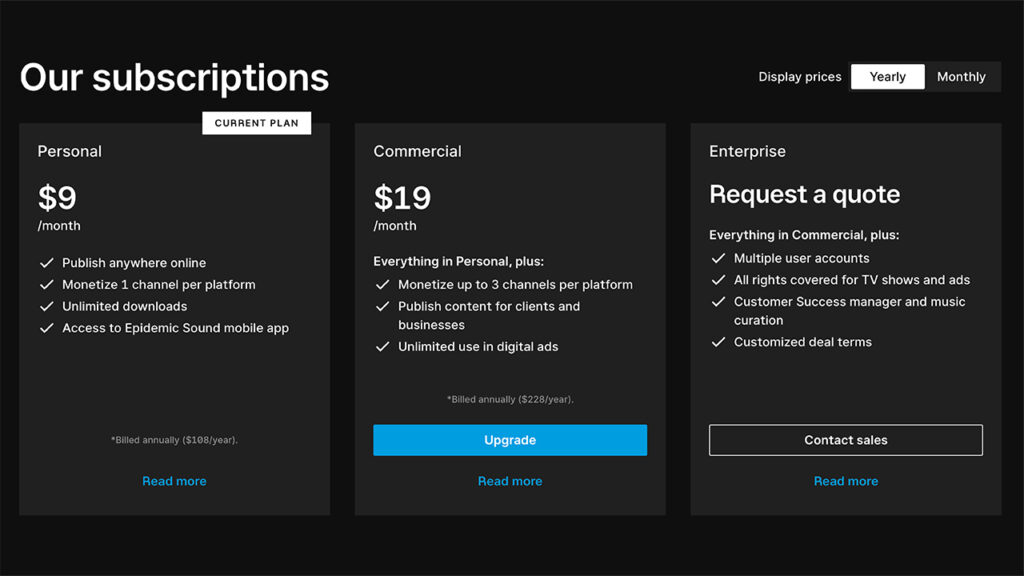Click checkmark beside Monetize up to 3 channels
Screen dimensions: 1024x576
pyautogui.click(x=383, y=285)
